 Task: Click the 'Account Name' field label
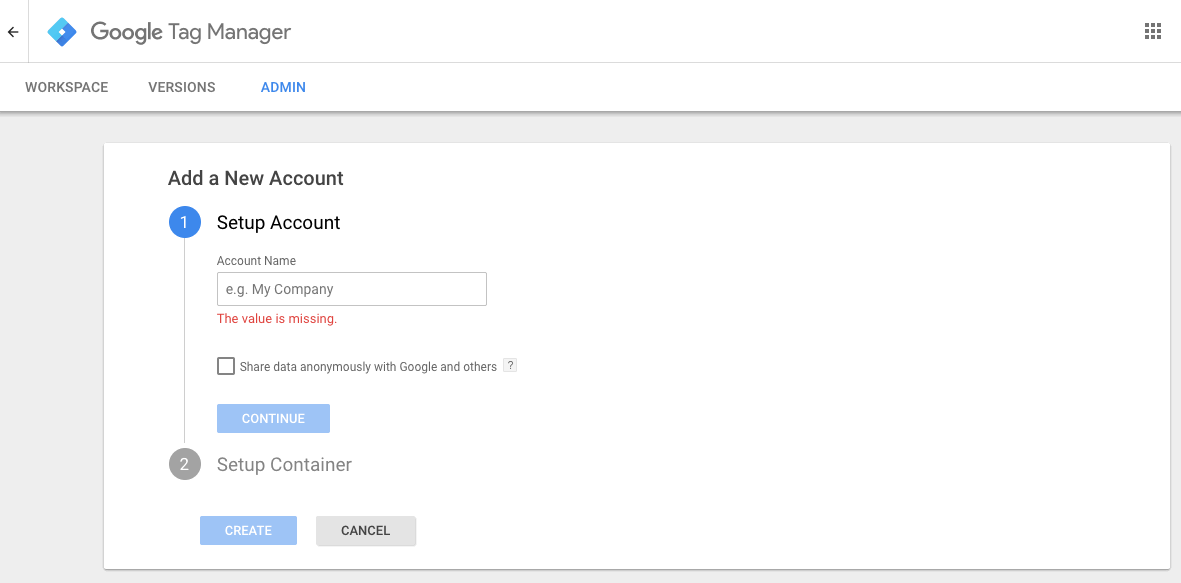pyautogui.click(x=256, y=261)
